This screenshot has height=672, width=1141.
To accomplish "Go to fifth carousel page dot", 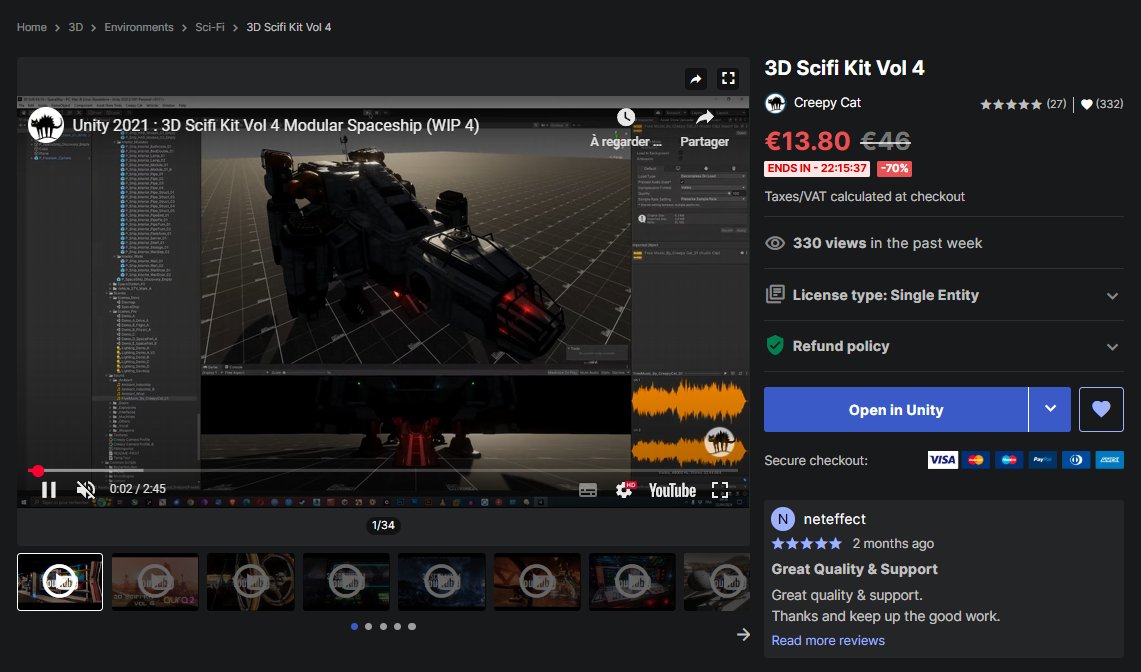I will click(x=412, y=626).
